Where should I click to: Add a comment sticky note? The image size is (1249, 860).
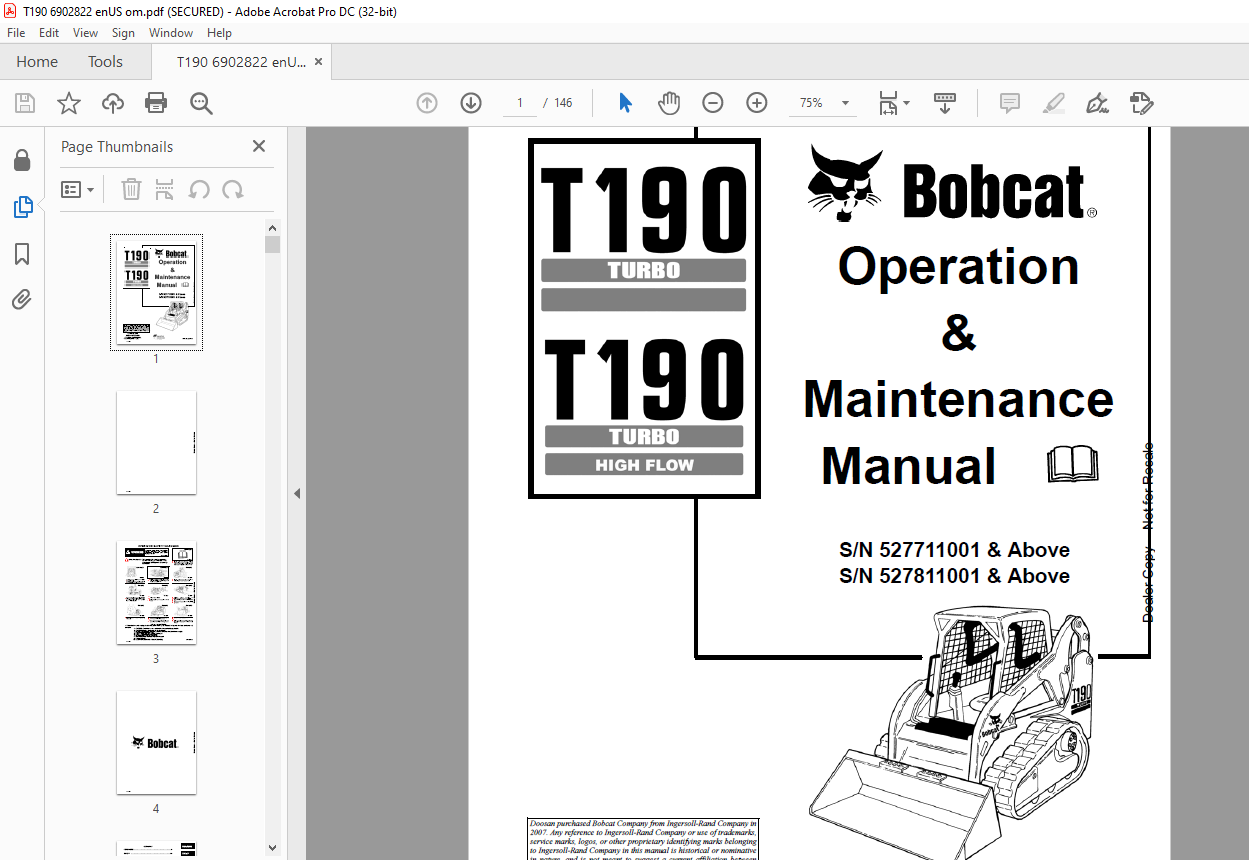point(1010,103)
